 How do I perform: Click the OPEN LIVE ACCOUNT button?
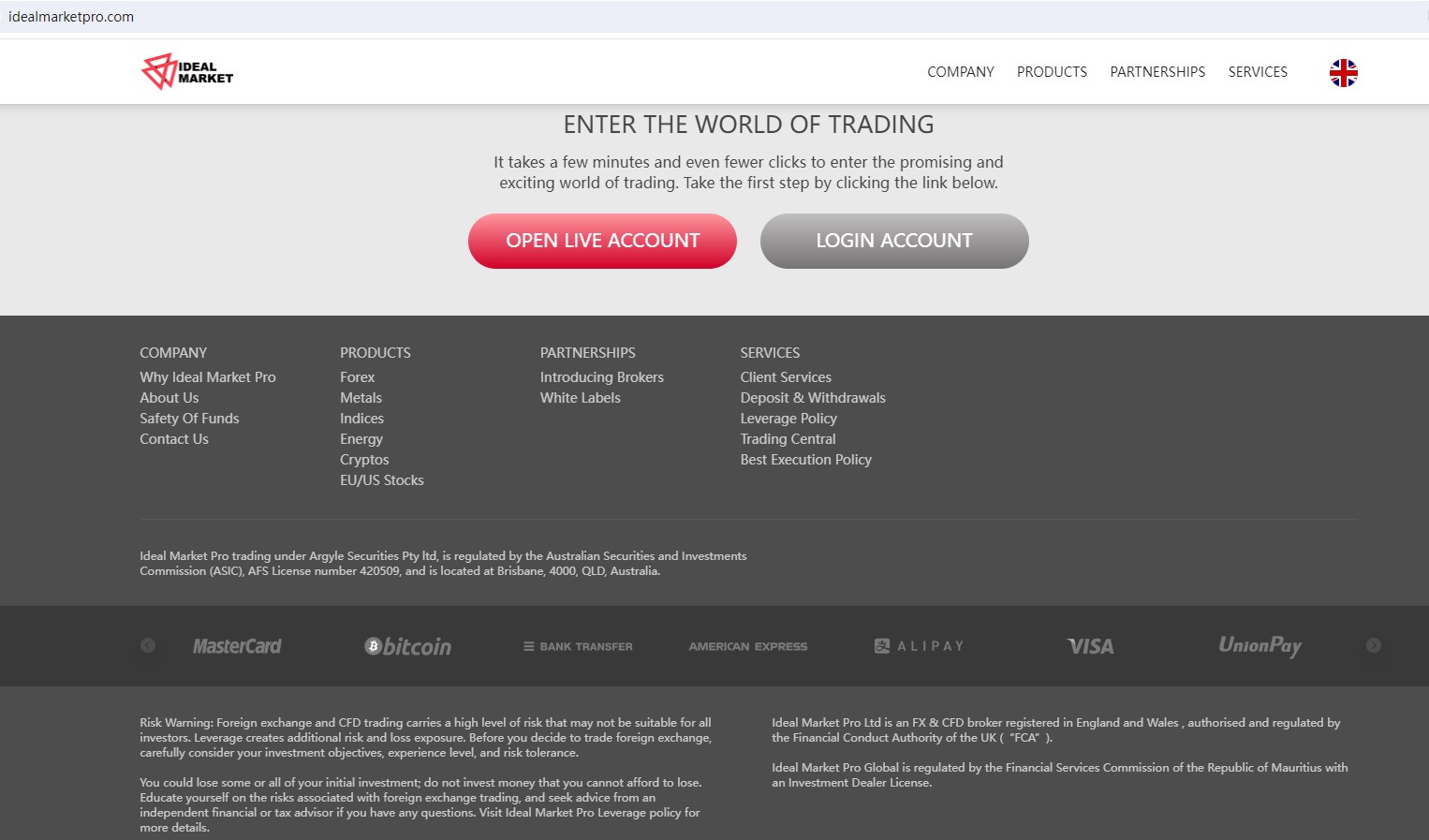click(602, 241)
